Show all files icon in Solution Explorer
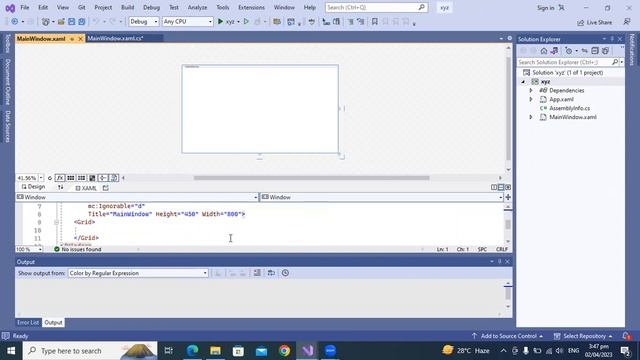The height and width of the screenshot is (360, 640). click(x=605, y=51)
